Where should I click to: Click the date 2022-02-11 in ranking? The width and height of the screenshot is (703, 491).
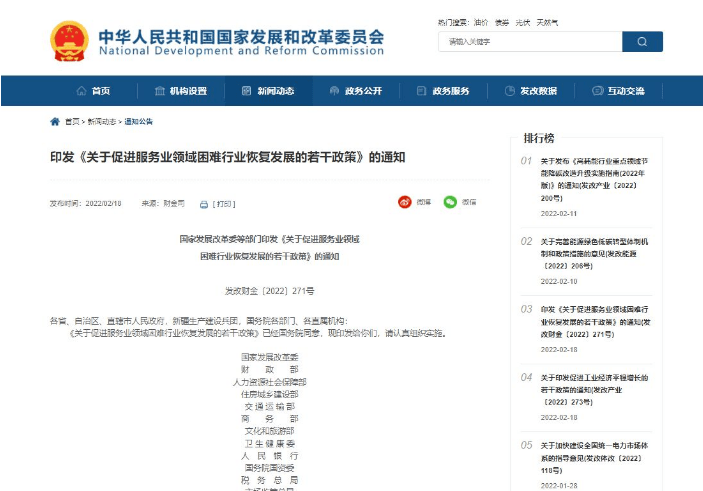pos(559,213)
